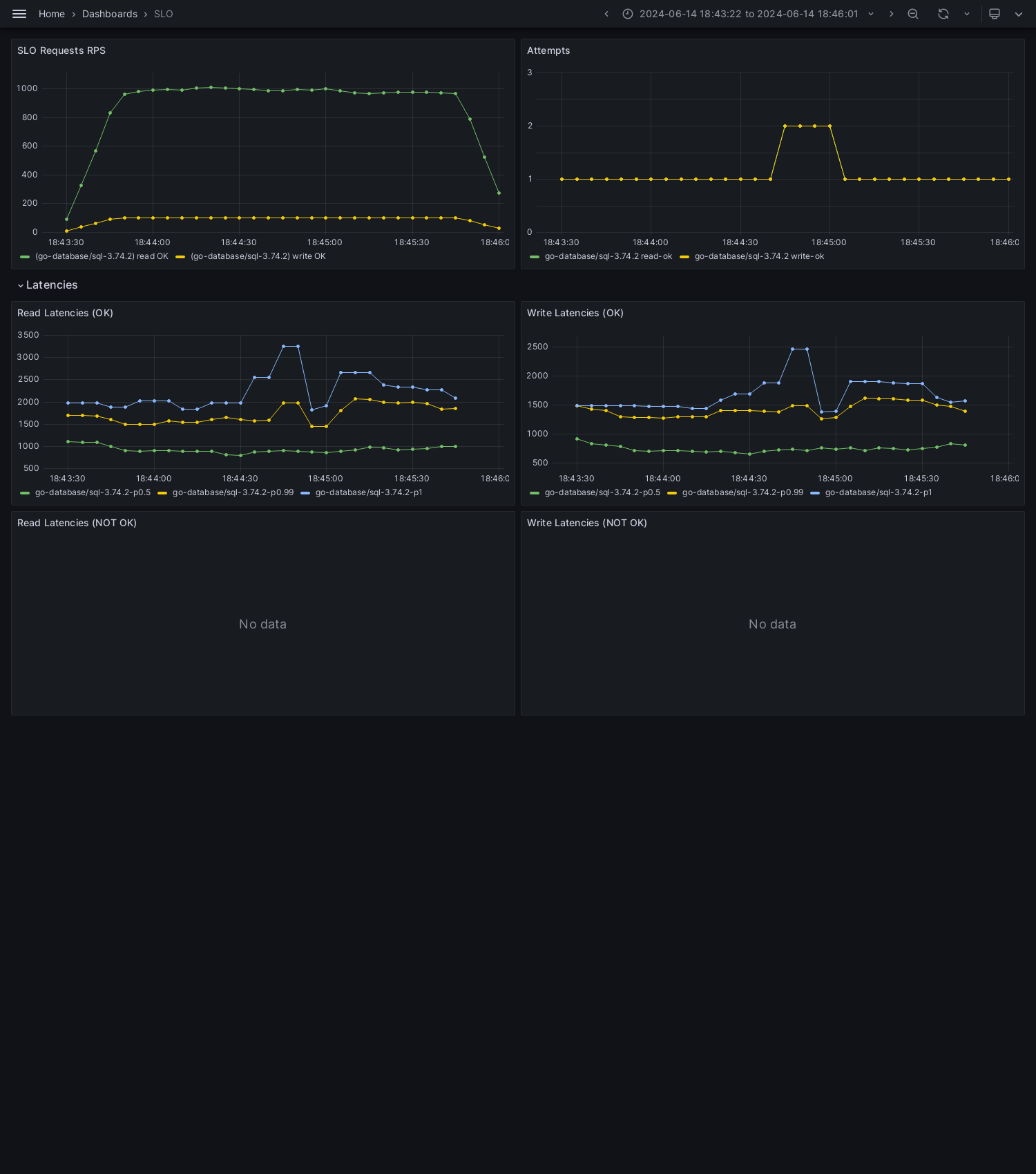Refresh the dashboard
The image size is (1036, 1174).
pyautogui.click(x=943, y=14)
